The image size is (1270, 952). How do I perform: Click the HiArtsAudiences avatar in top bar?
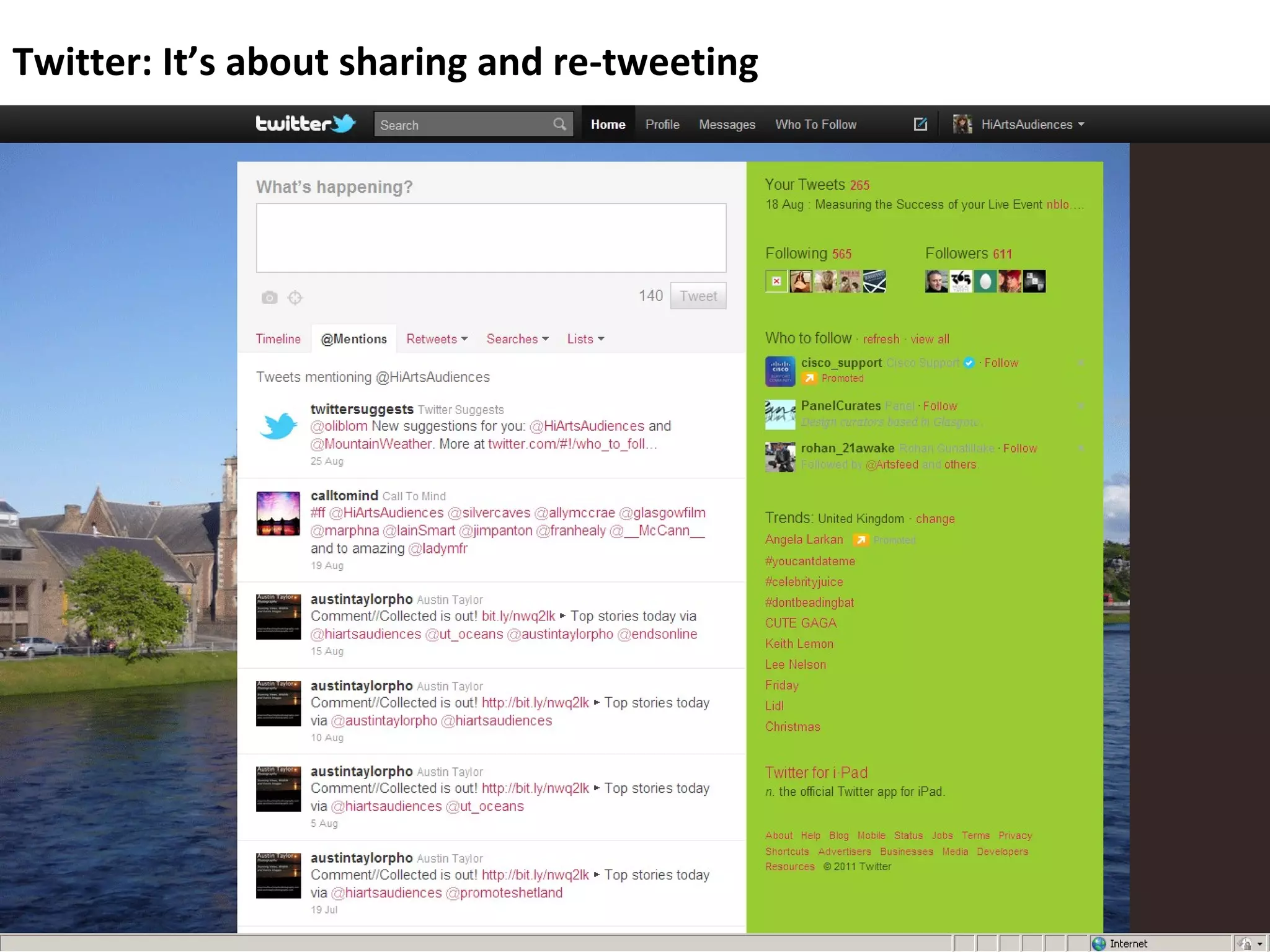click(x=962, y=124)
